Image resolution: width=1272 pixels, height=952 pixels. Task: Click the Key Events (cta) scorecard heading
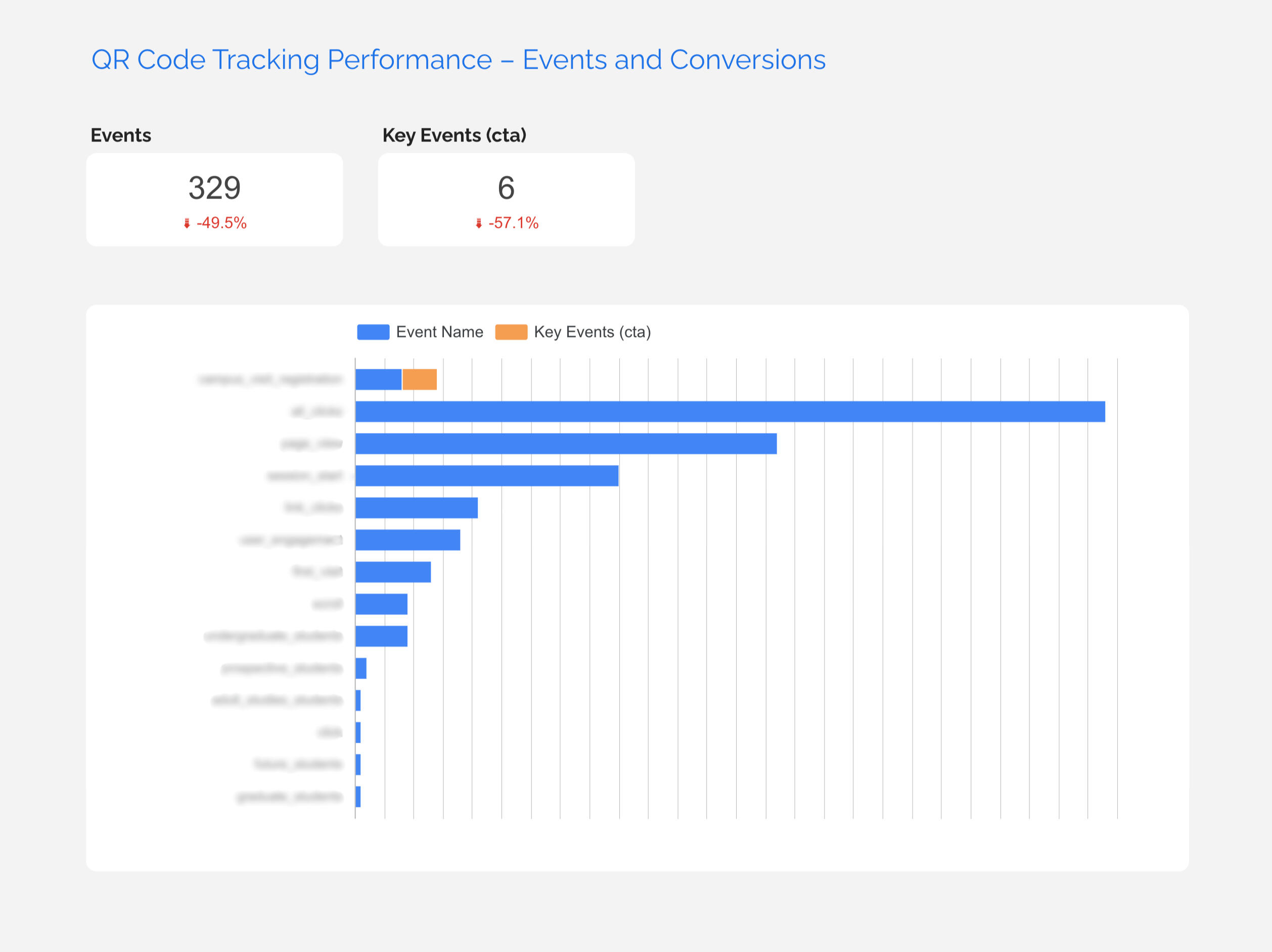coord(455,135)
